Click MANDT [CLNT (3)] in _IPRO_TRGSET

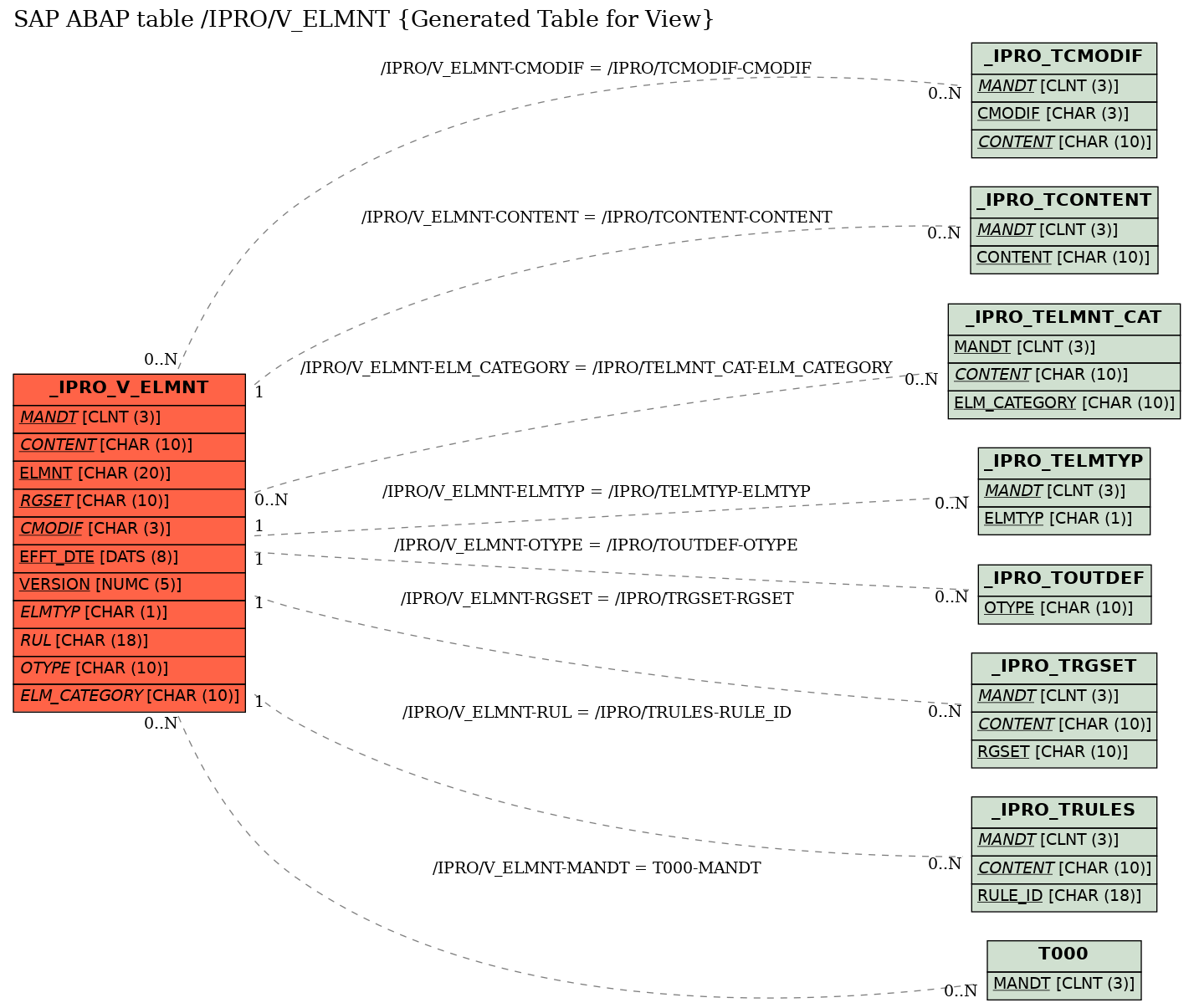(x=1064, y=697)
